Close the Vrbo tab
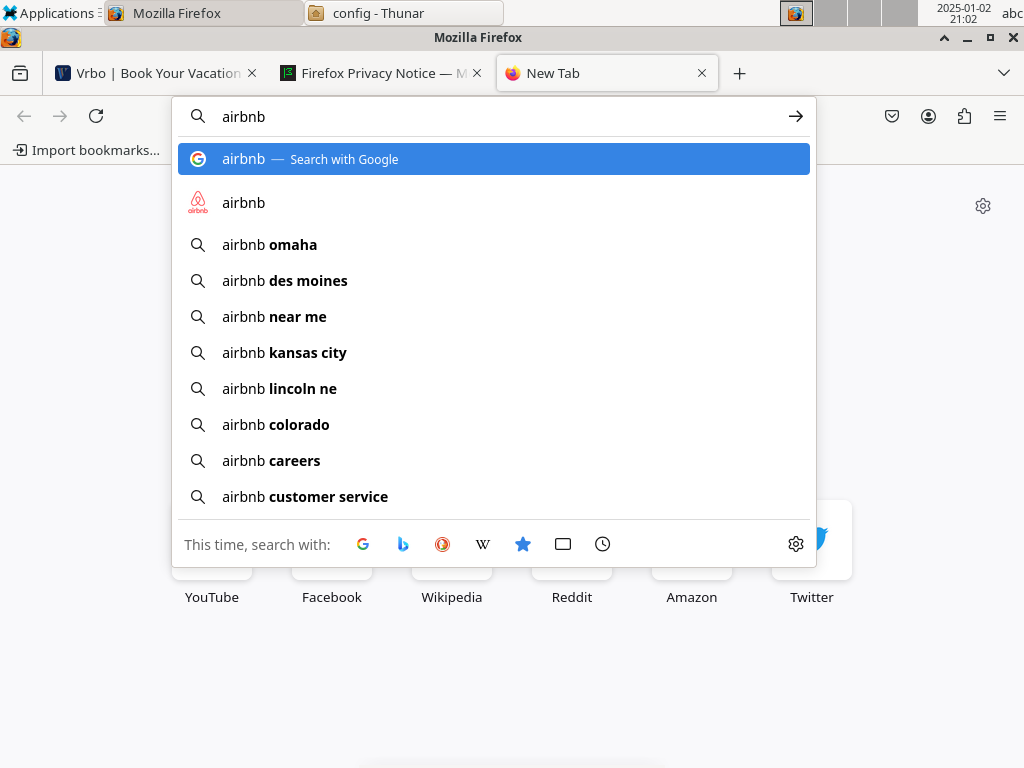Image resolution: width=1024 pixels, height=768 pixels. (252, 73)
